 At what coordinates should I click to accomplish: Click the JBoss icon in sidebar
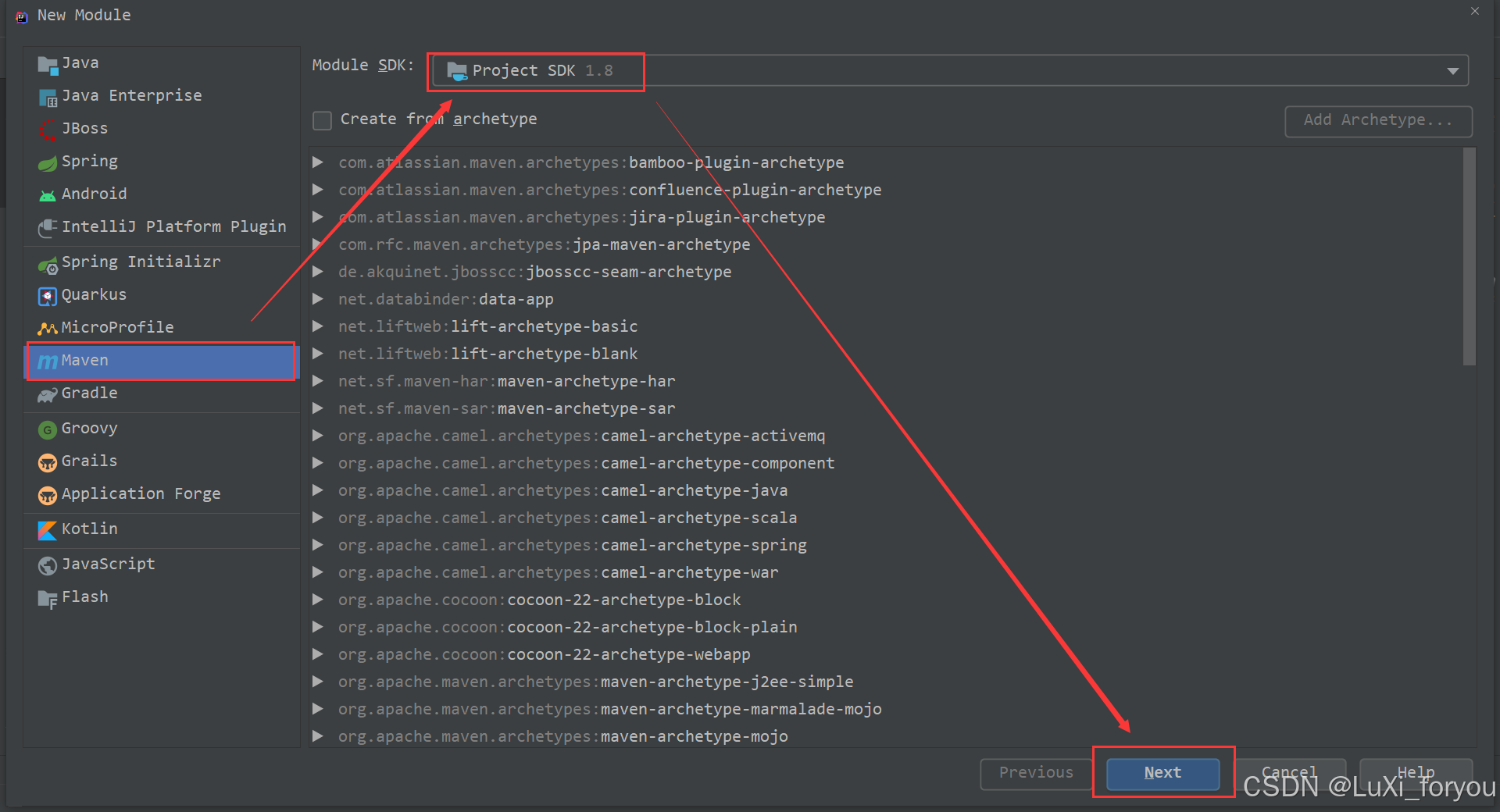click(x=48, y=130)
